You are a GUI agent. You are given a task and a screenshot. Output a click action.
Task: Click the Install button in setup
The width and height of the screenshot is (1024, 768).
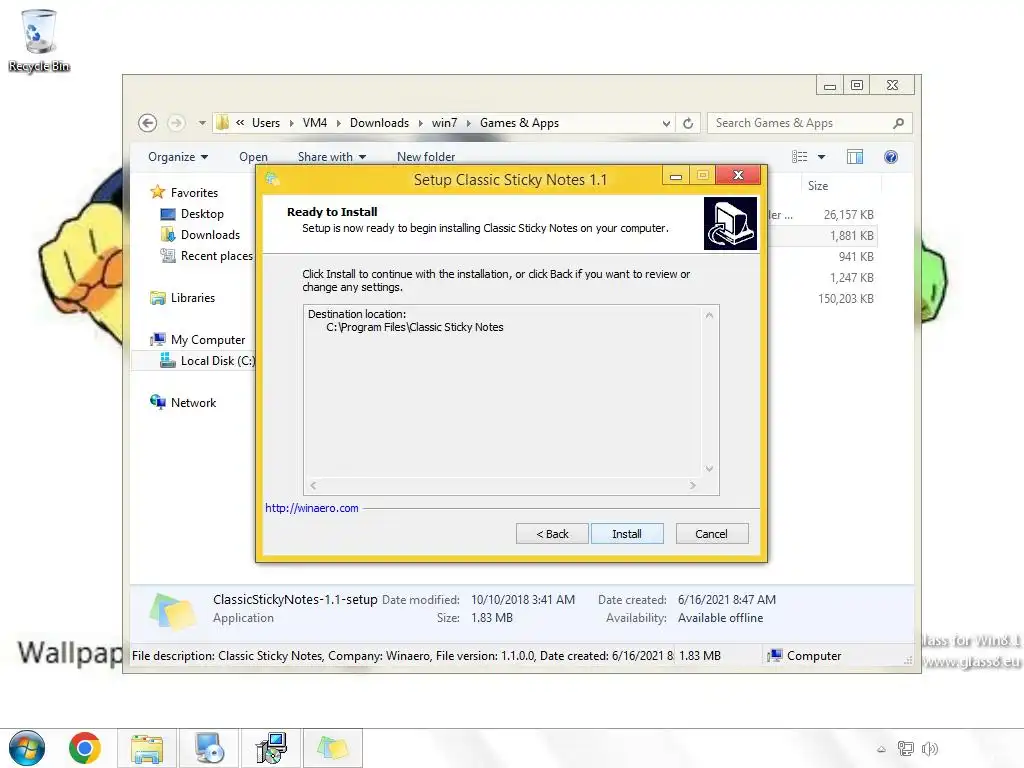[627, 534]
